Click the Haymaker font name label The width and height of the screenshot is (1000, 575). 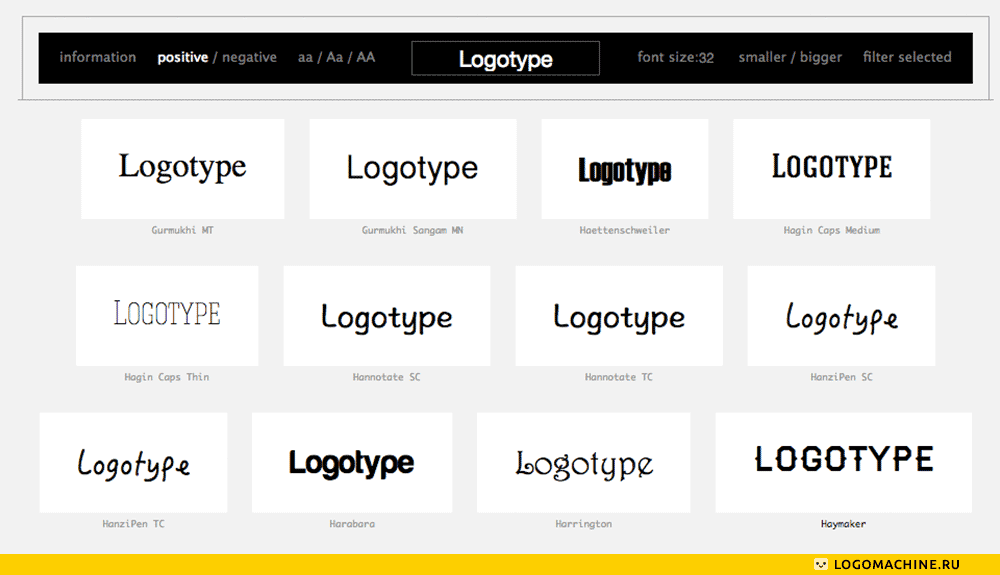click(844, 523)
